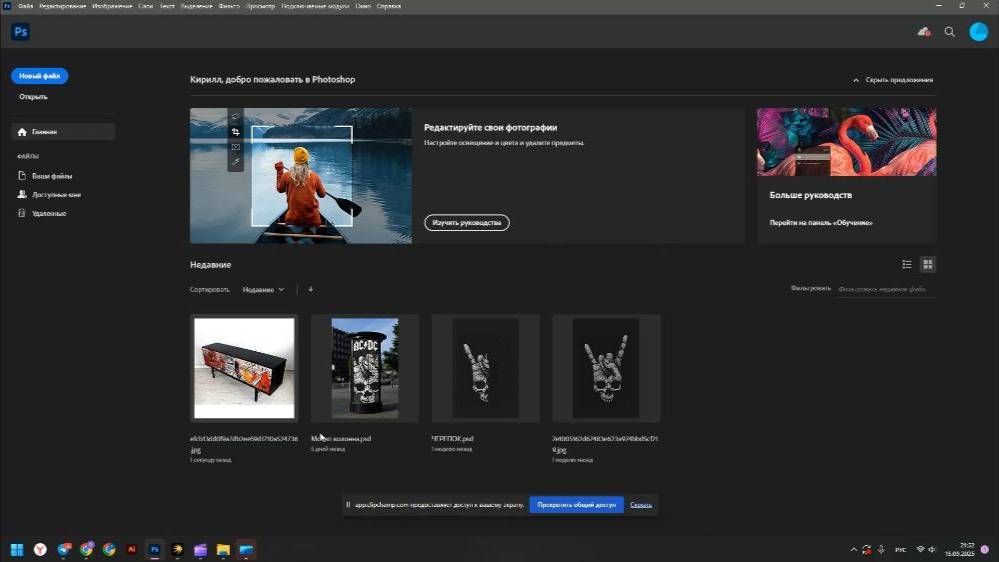Click the Изучить руководства button
Image resolution: width=999 pixels, height=562 pixels.
[x=466, y=222]
